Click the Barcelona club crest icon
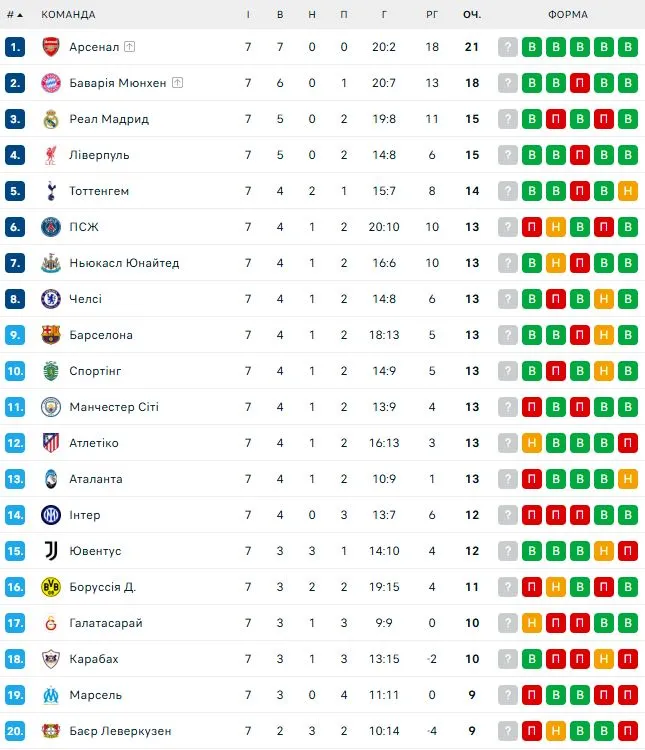Image resolution: width=645 pixels, height=750 pixels. point(51,335)
